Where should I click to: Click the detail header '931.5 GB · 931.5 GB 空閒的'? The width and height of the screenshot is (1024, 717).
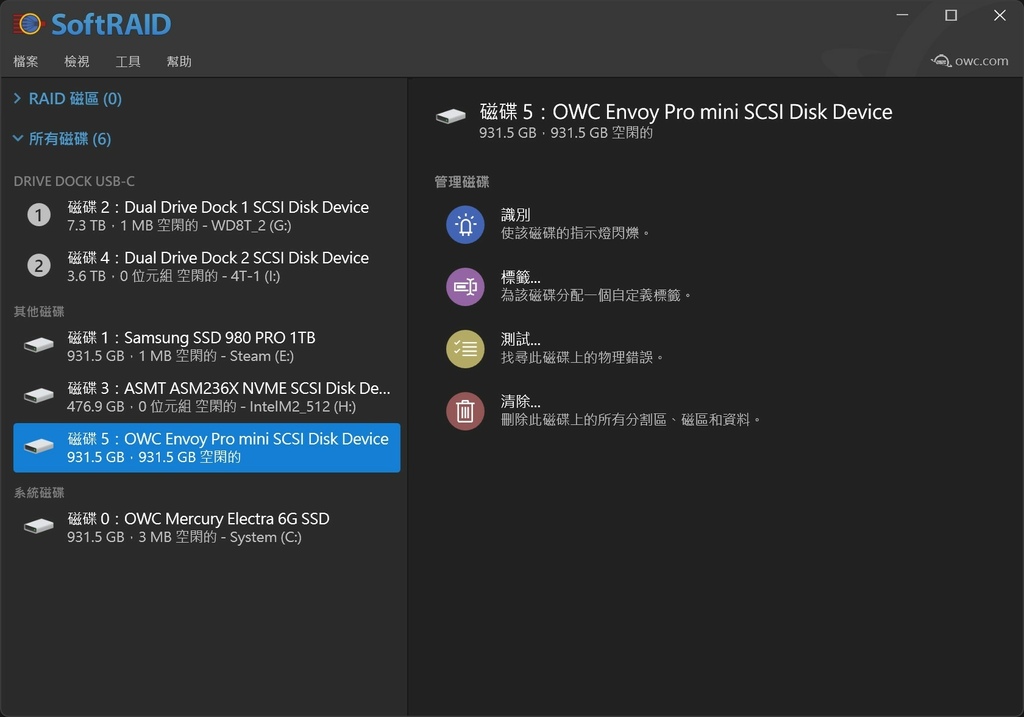pyautogui.click(x=566, y=133)
